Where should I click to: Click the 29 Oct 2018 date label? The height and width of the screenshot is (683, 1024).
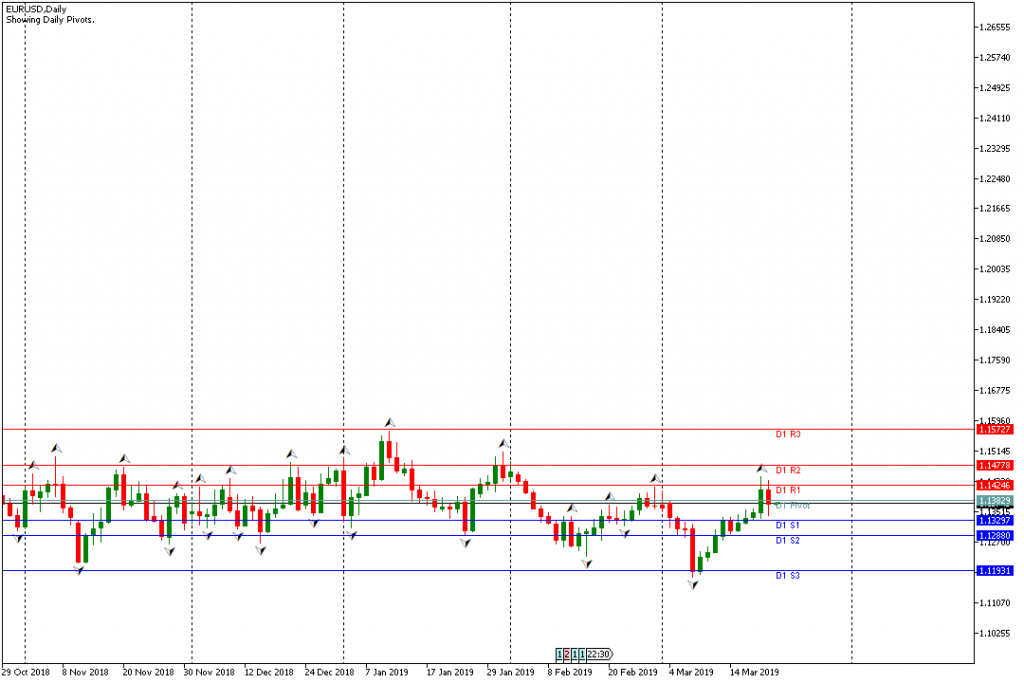[25, 672]
